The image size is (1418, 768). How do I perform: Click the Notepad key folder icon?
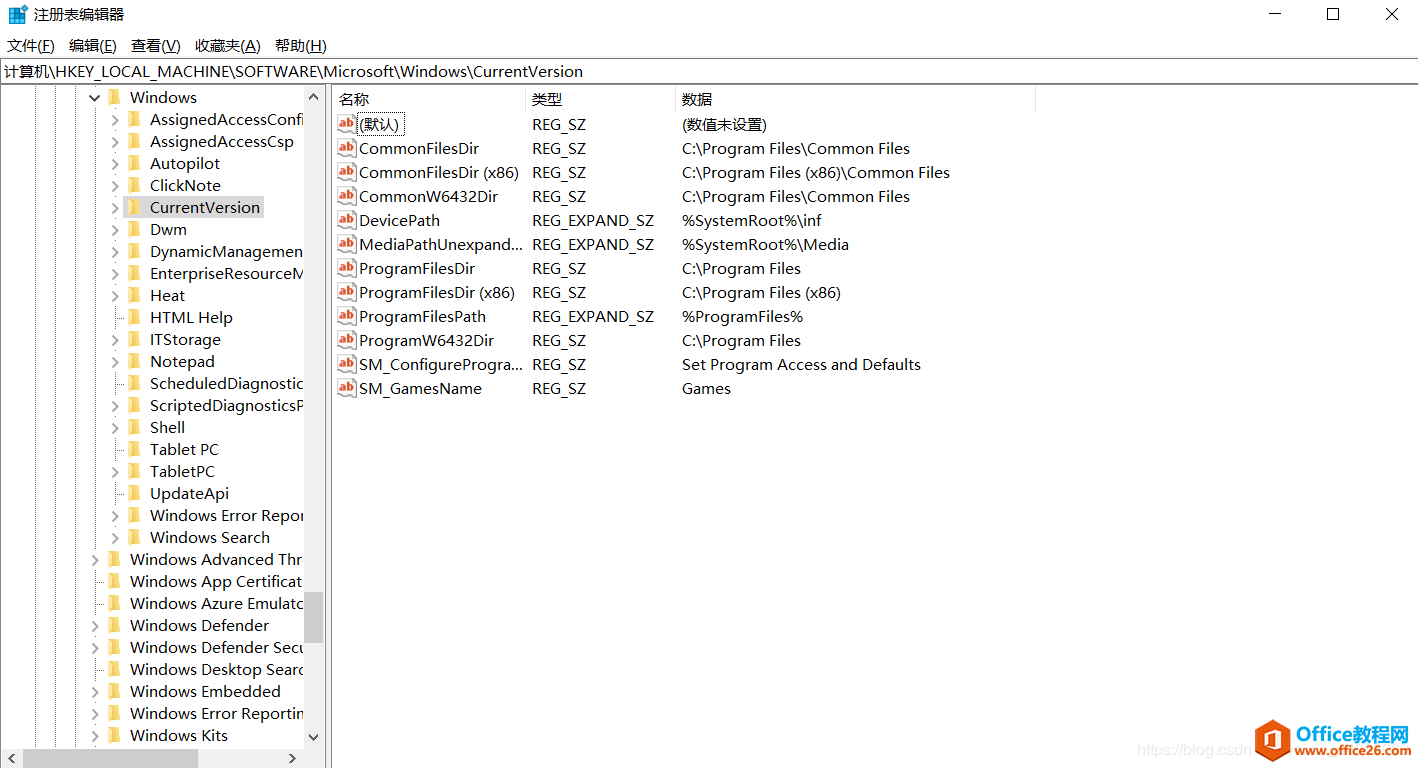(x=134, y=361)
